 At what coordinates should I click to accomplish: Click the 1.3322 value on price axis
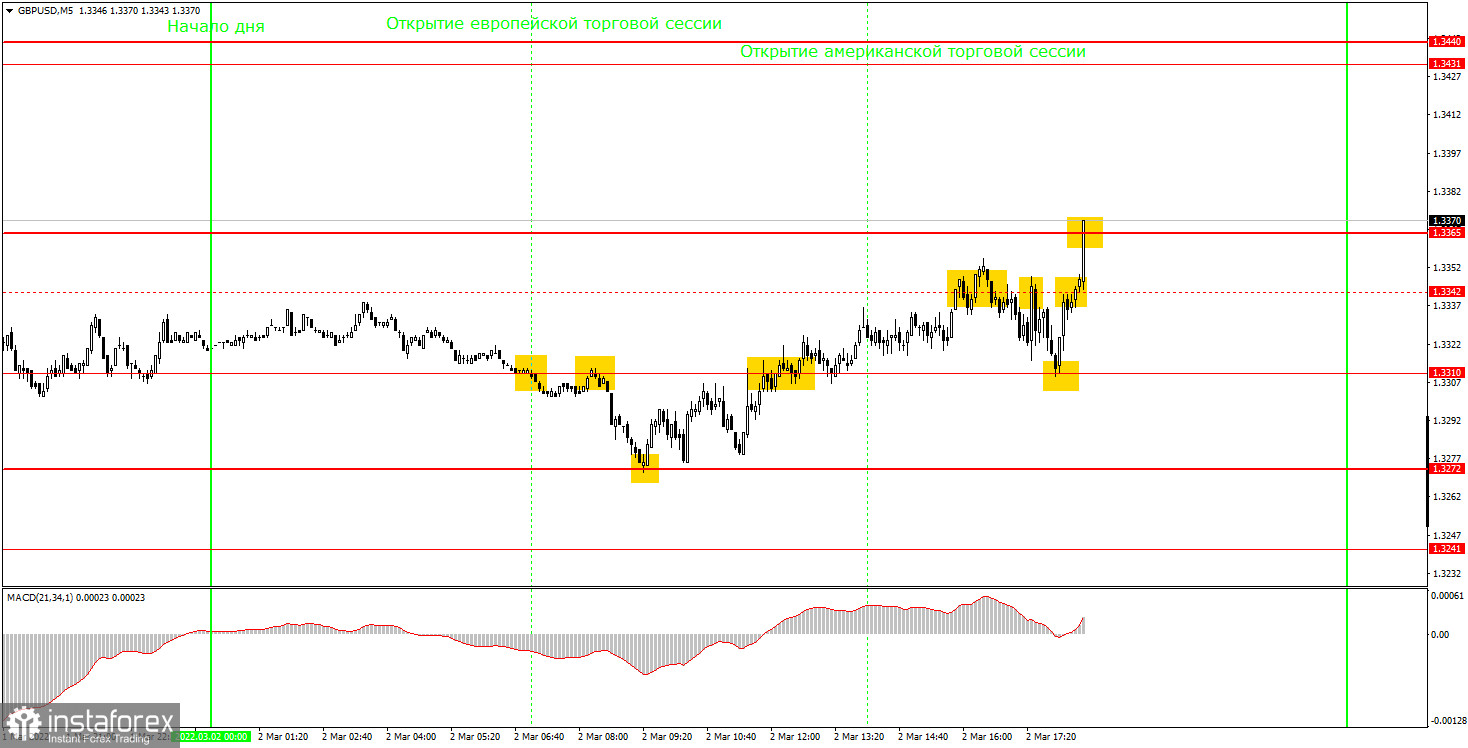1447,344
